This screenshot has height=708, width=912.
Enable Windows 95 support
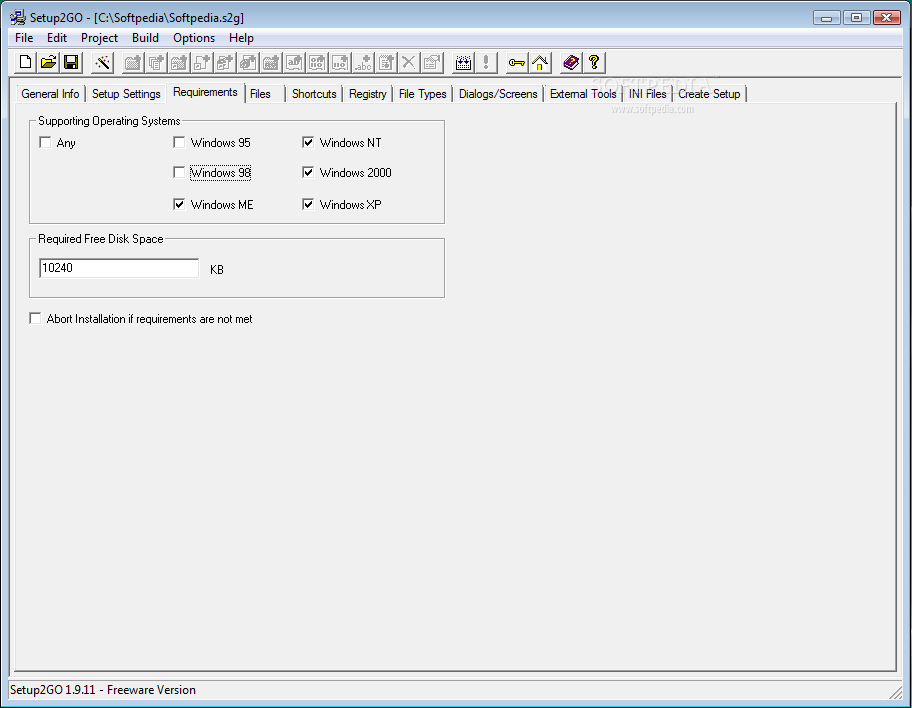coord(179,143)
